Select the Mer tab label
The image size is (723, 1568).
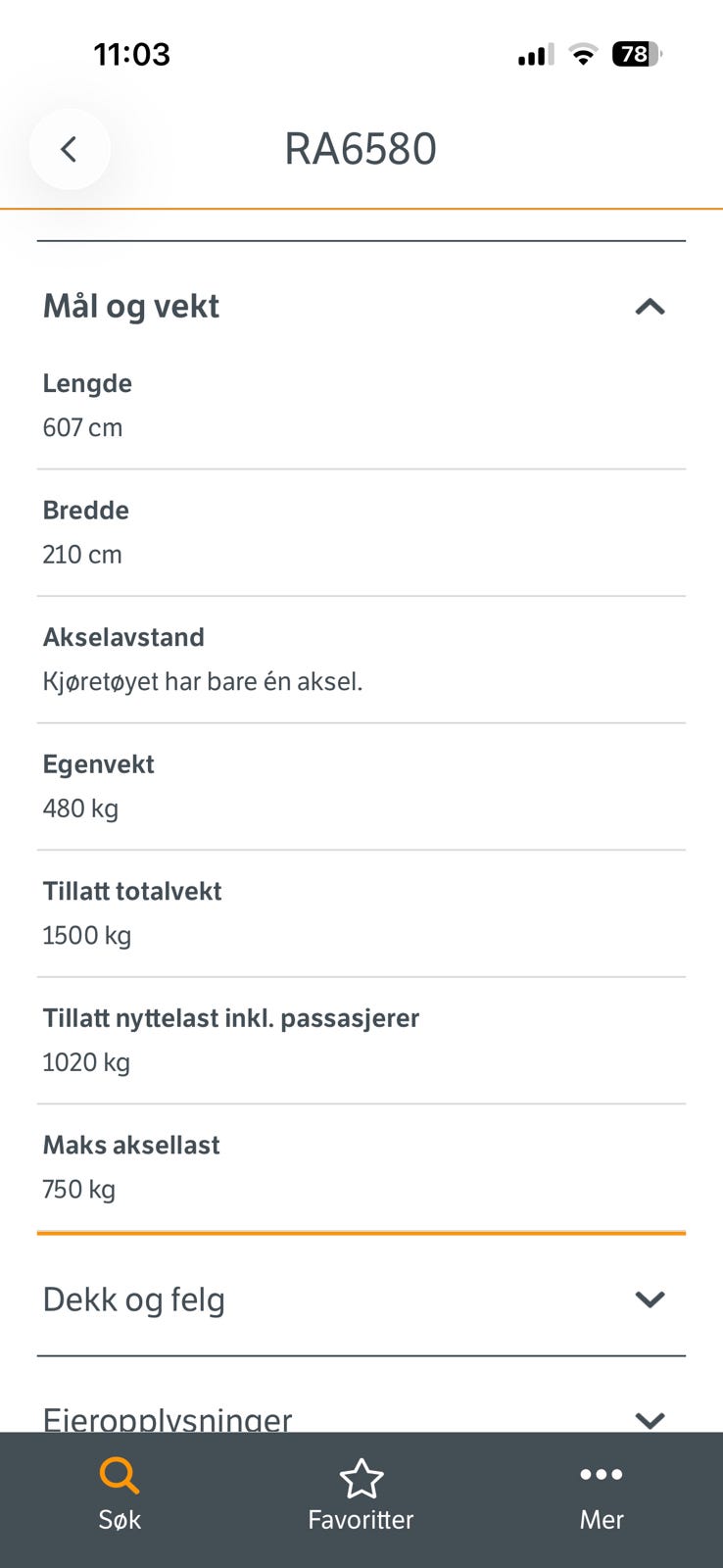pyautogui.click(x=602, y=1520)
